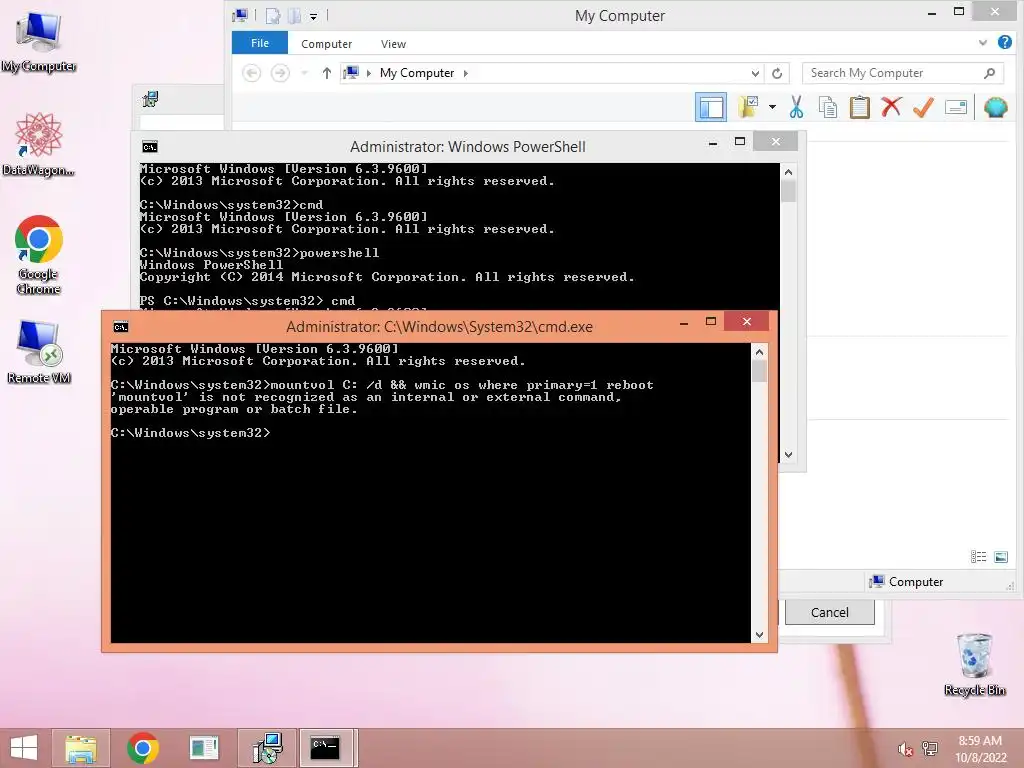The height and width of the screenshot is (768, 1024).
Task: Click the PowerShell scrollbar up arrow
Action: click(788, 172)
